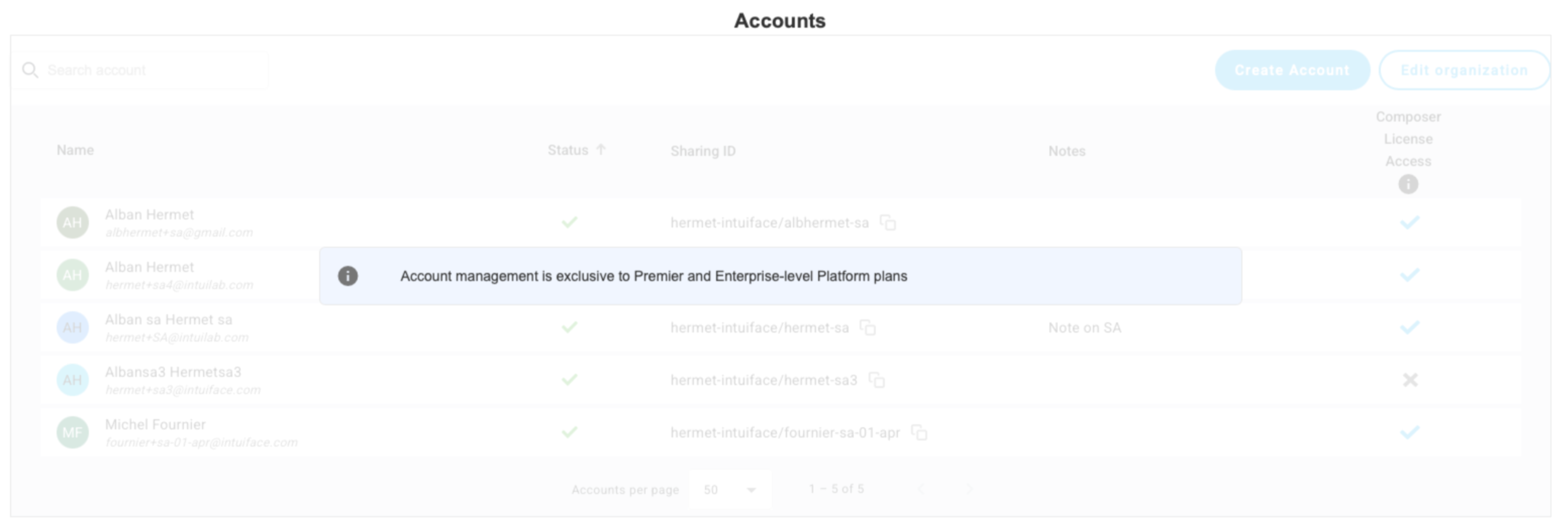Viewport: 1568px width, 531px height.
Task: Copy sharing ID hermet-intuiface/fournier-sa-01-apr
Action: pos(919,433)
